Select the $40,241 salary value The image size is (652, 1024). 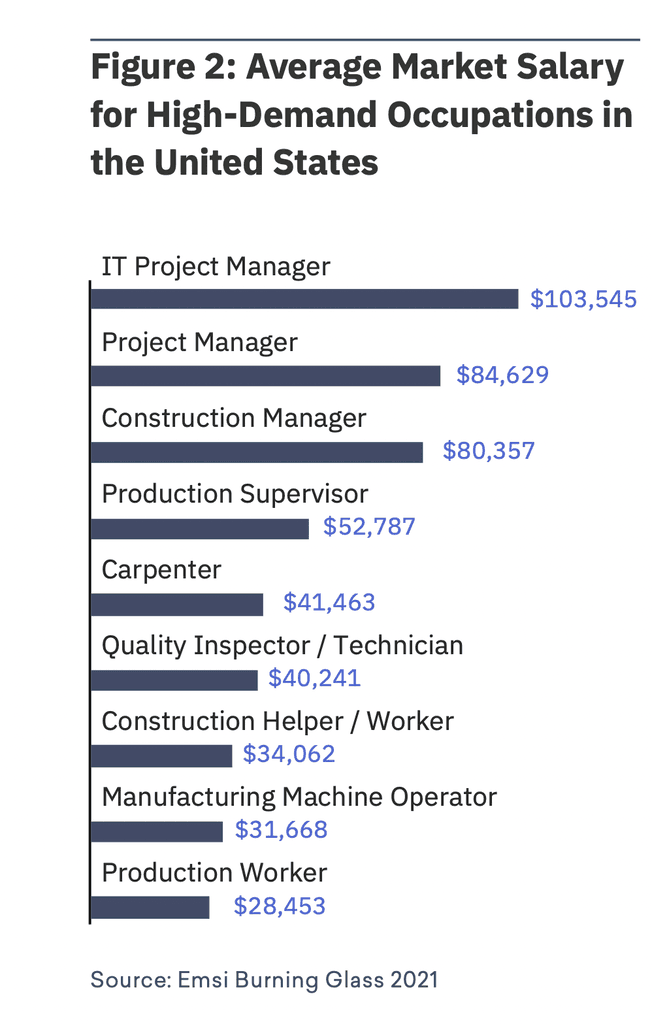(314, 680)
